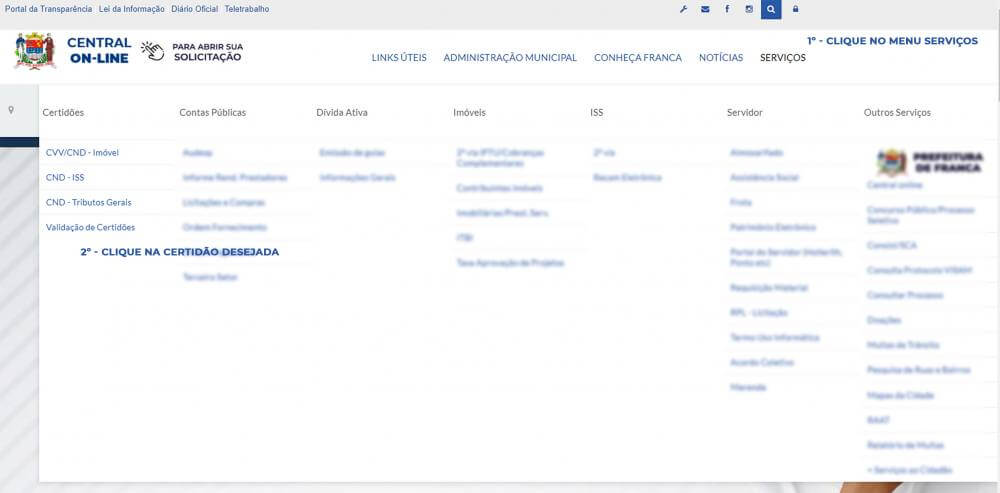Open Mapas da Cidade link
1000x493 pixels.
coord(900,395)
